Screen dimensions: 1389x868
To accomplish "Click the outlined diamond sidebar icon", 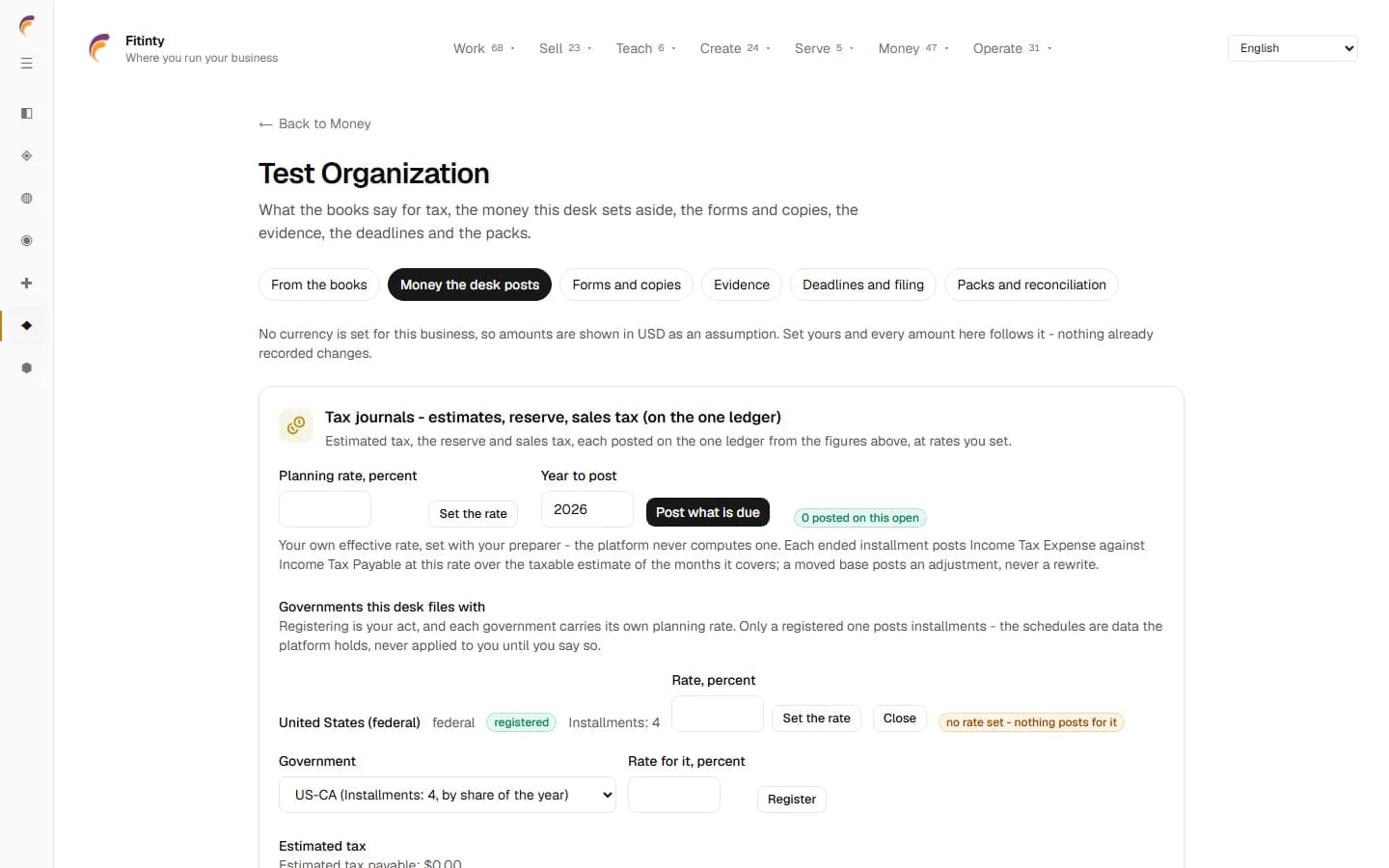I will [27, 156].
